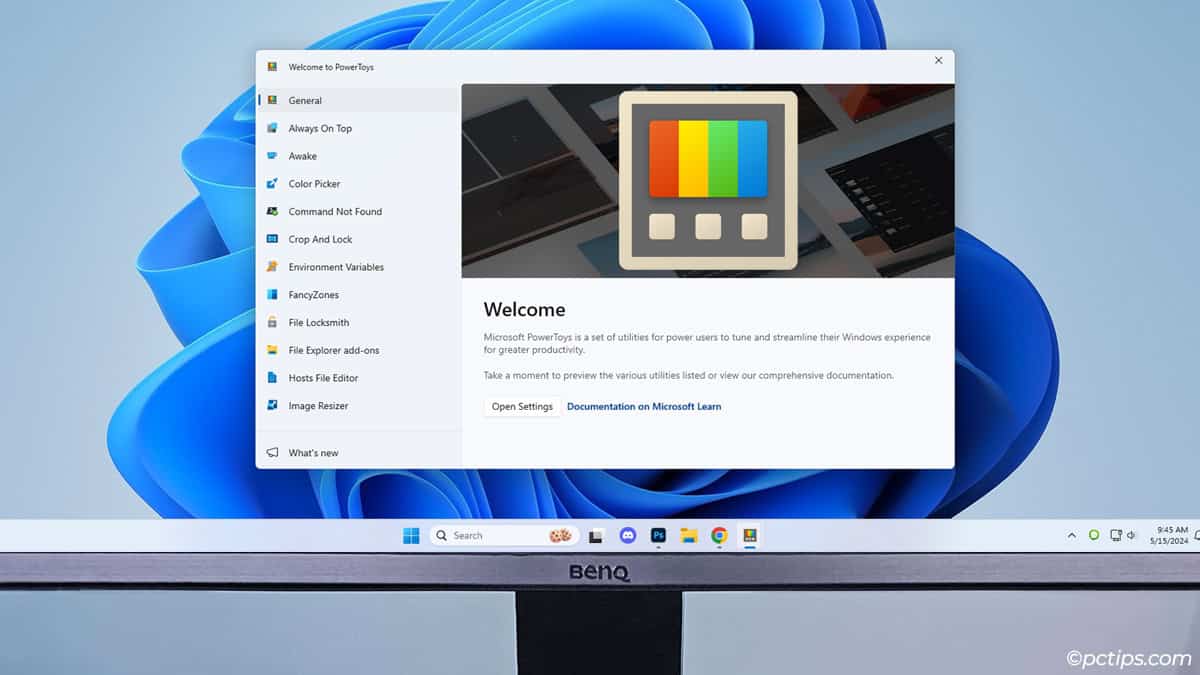Select Hosts File Editor in list

point(323,378)
